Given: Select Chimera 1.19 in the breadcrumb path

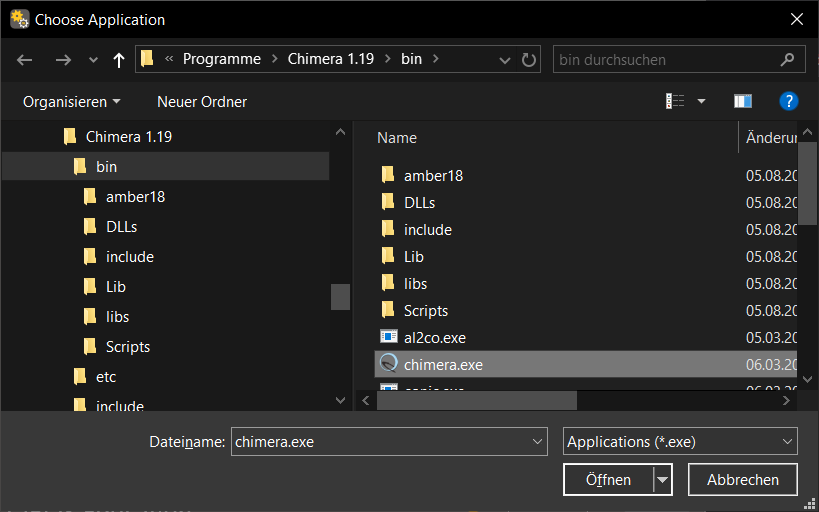Looking at the screenshot, I should click(x=331, y=59).
